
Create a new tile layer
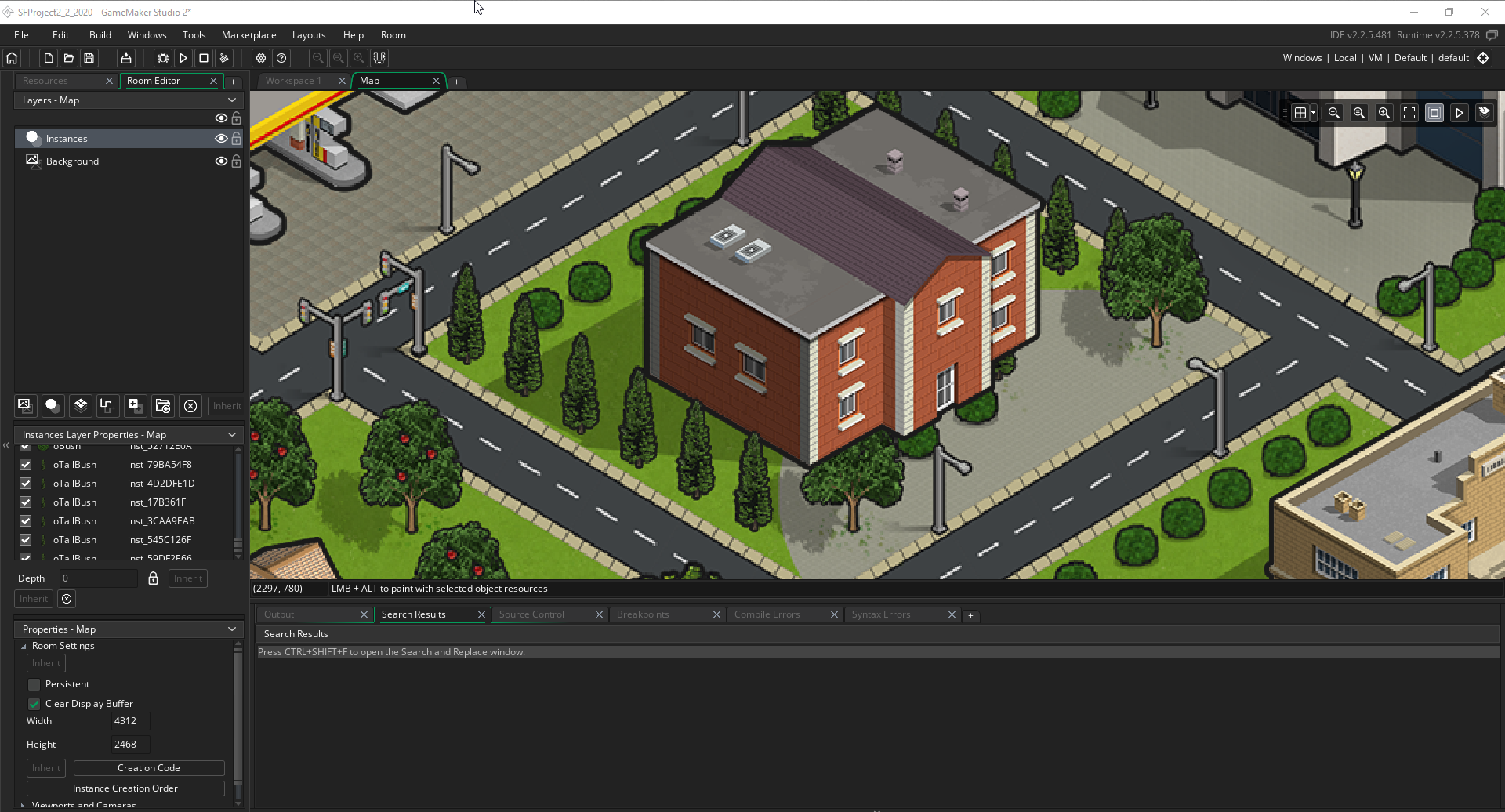pyautogui.click(x=80, y=405)
